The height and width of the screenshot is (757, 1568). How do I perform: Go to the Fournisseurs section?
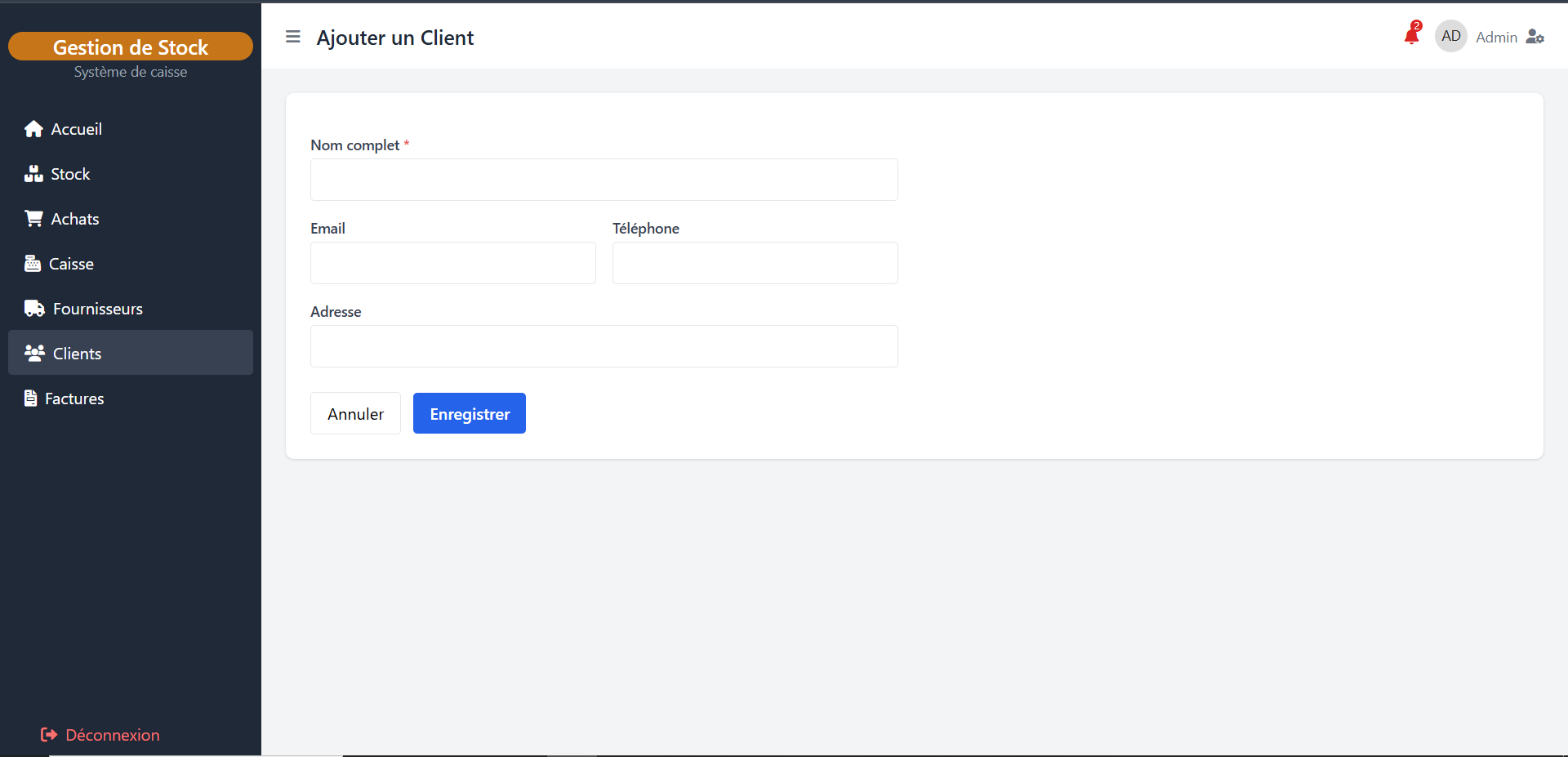point(97,309)
